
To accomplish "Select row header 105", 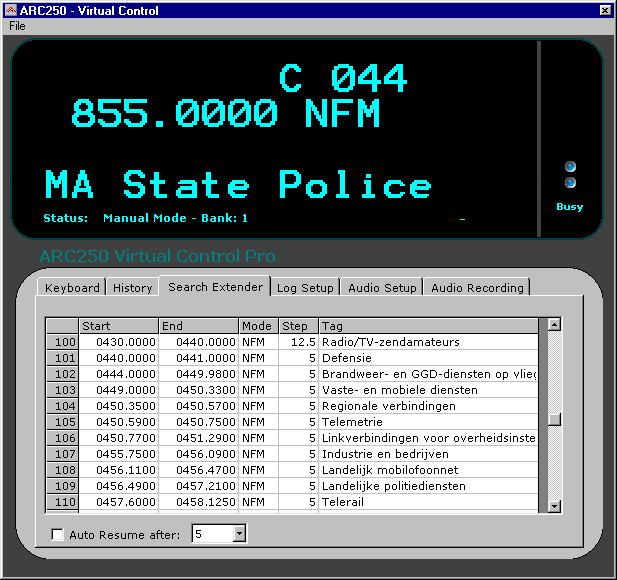I will click(63, 422).
